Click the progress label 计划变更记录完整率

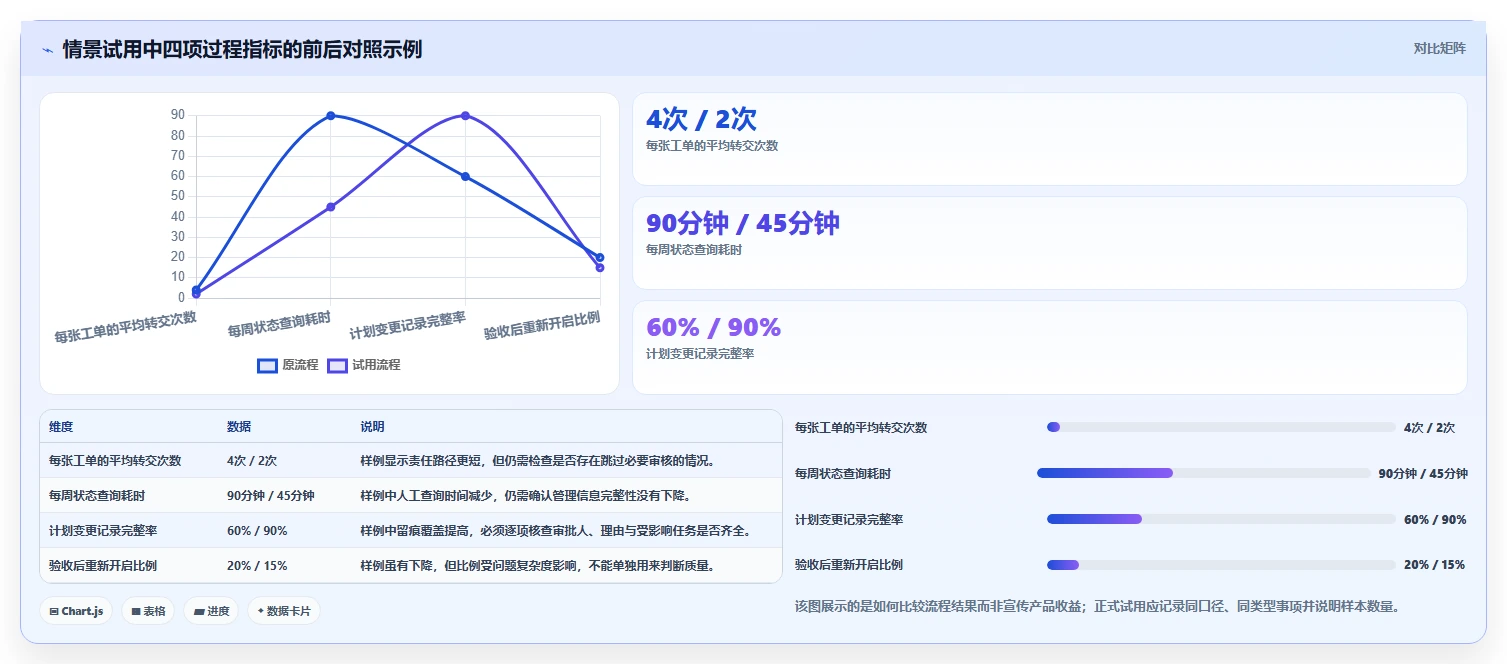pos(849,520)
